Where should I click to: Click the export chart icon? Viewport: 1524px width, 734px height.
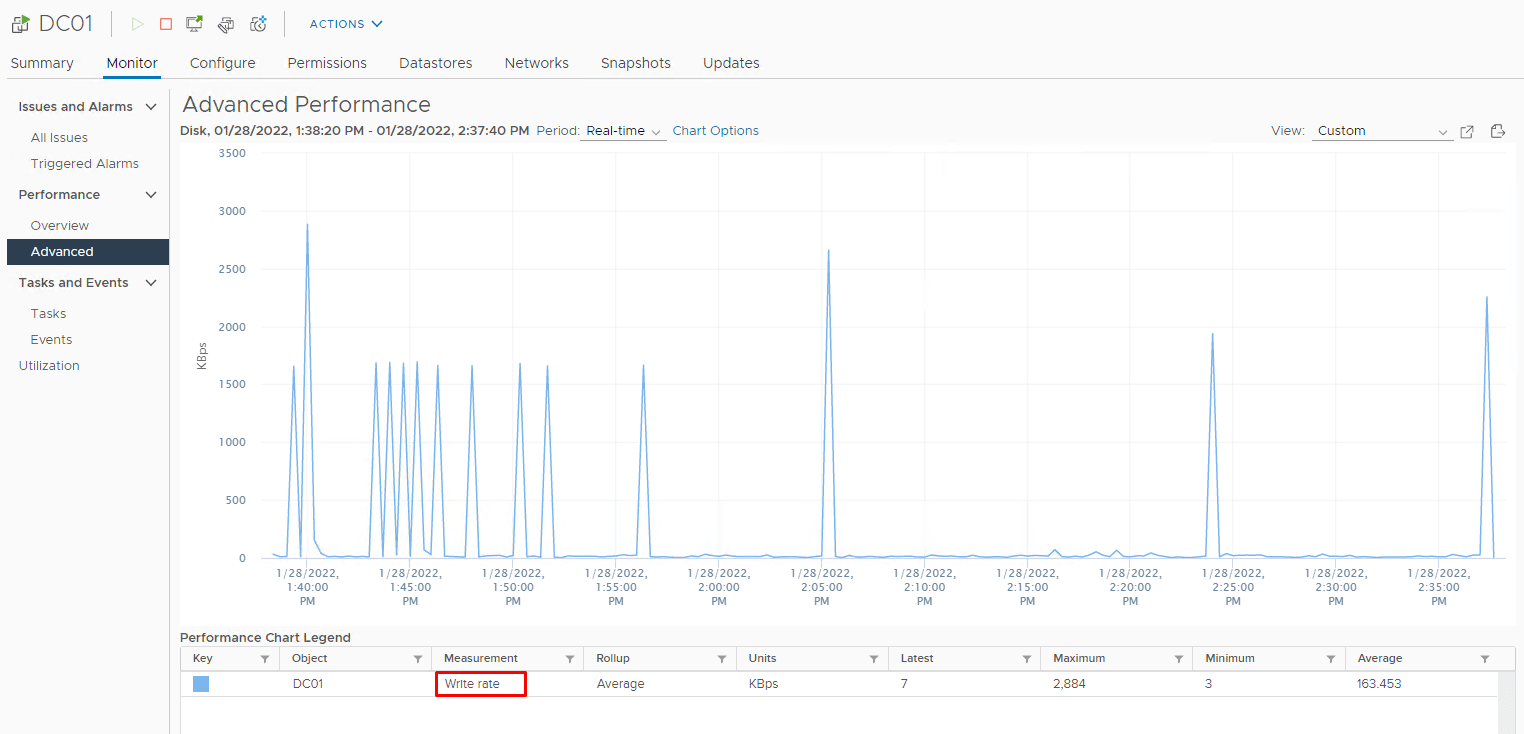(1498, 132)
